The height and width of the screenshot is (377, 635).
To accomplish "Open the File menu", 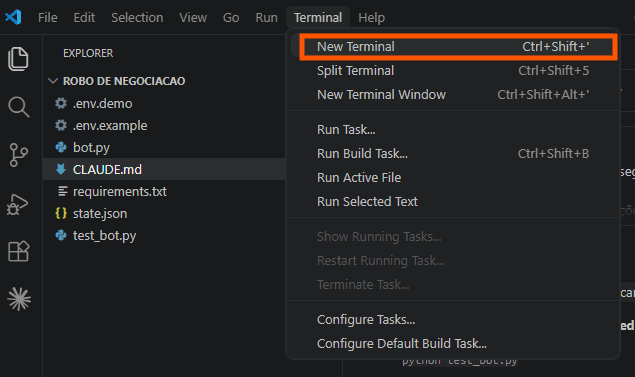I will point(47,17).
